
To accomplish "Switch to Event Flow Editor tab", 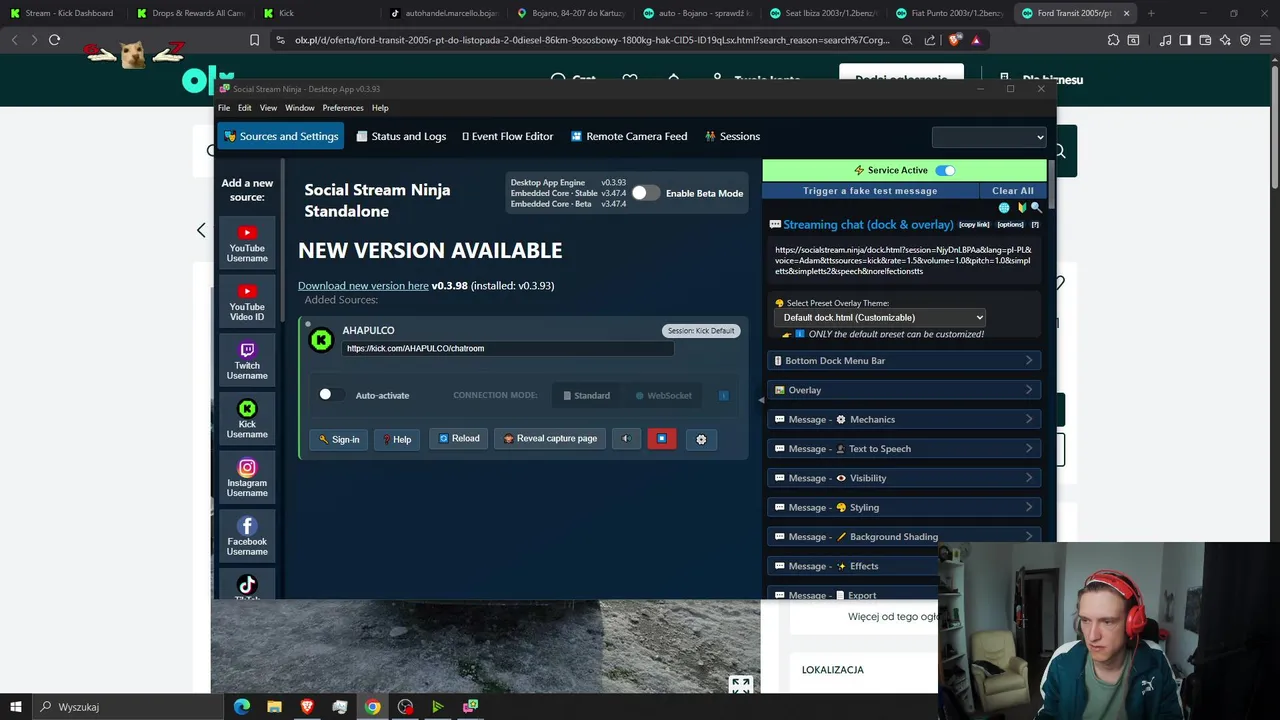I will click(507, 136).
